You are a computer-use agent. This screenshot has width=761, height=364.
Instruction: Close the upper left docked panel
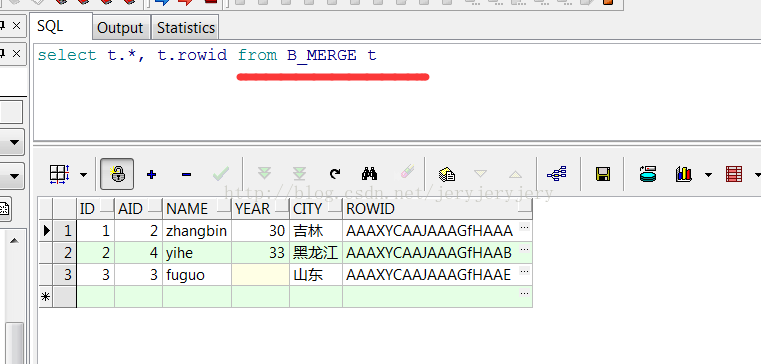[17, 25]
